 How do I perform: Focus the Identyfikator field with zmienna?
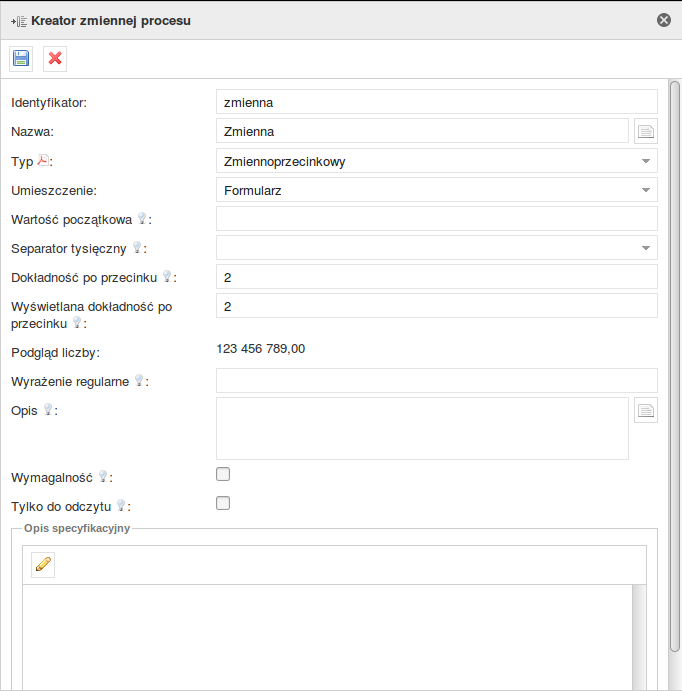tap(437, 102)
